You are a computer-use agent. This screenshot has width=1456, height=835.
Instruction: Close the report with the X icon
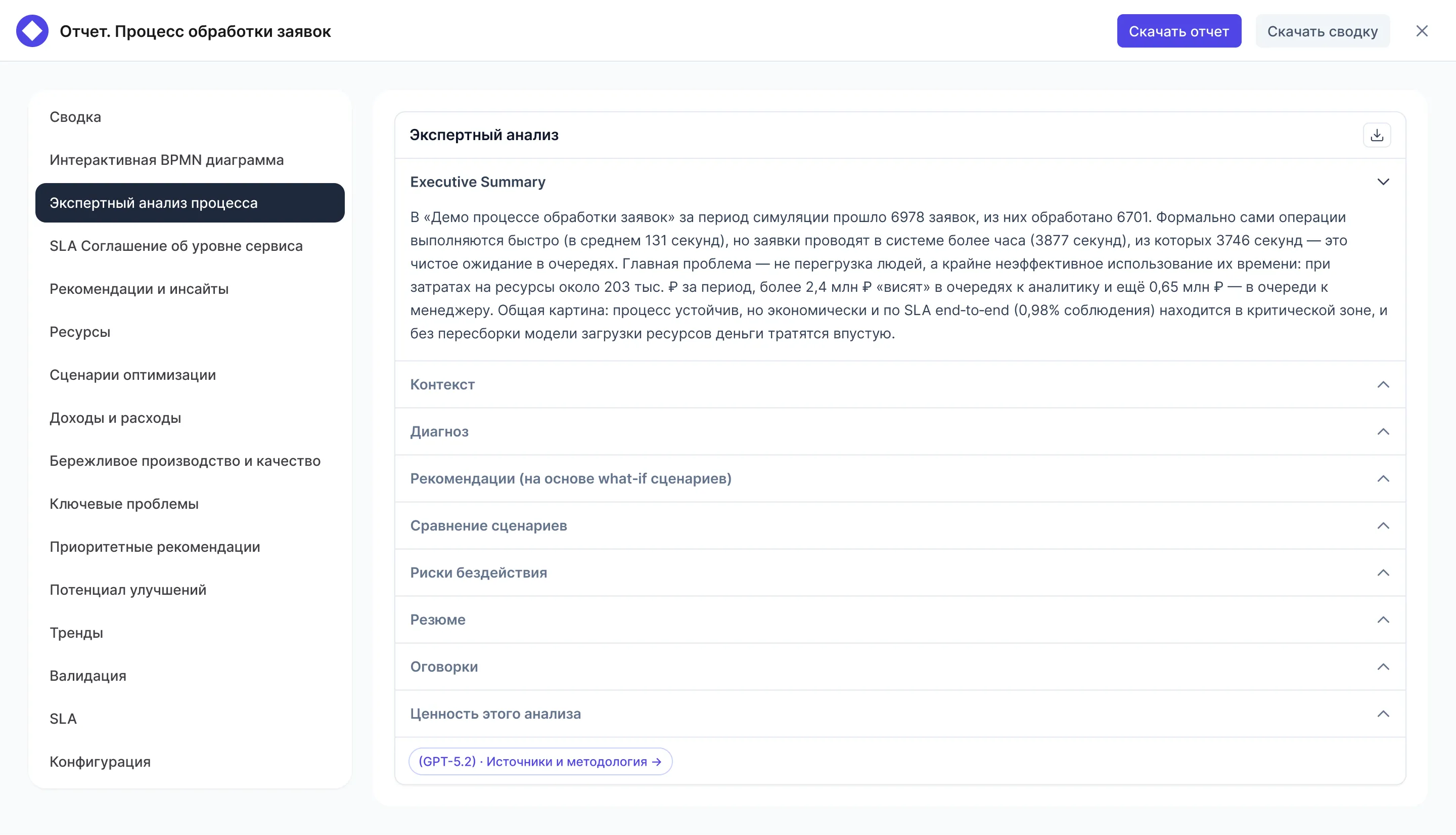[x=1422, y=31]
